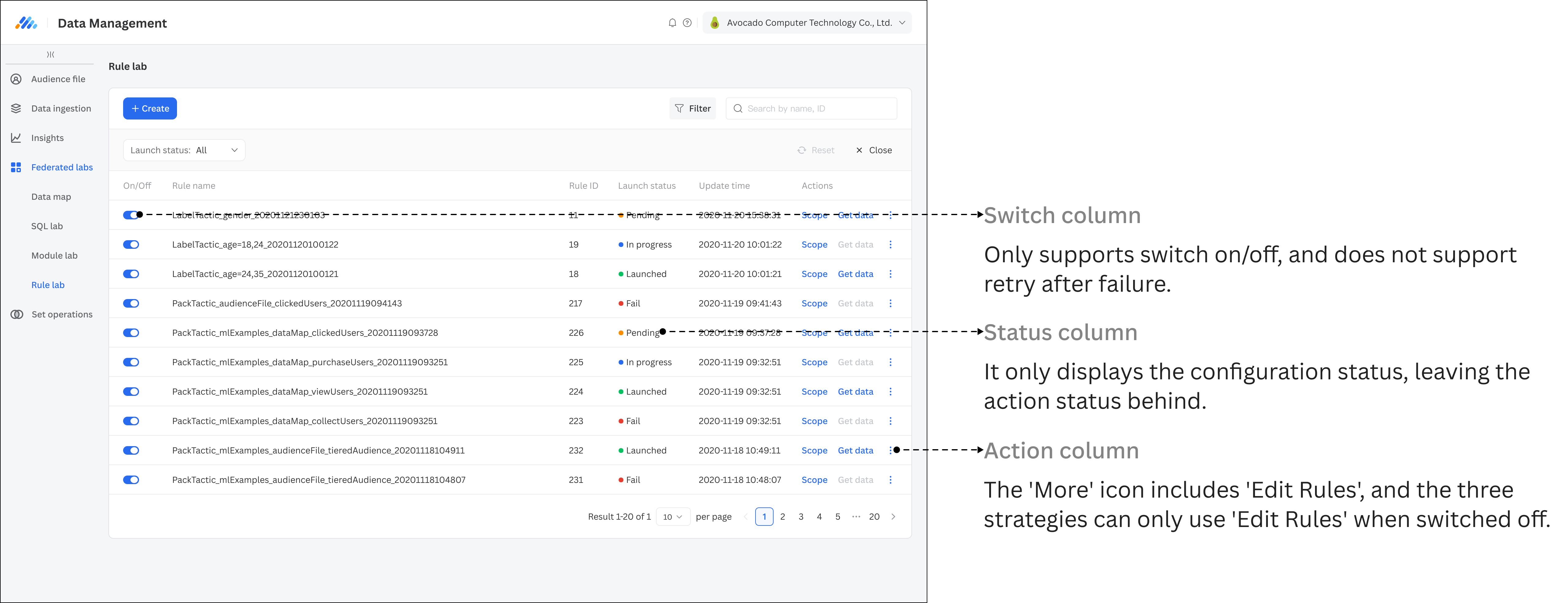Select SQL lab submenu item

pyautogui.click(x=47, y=226)
